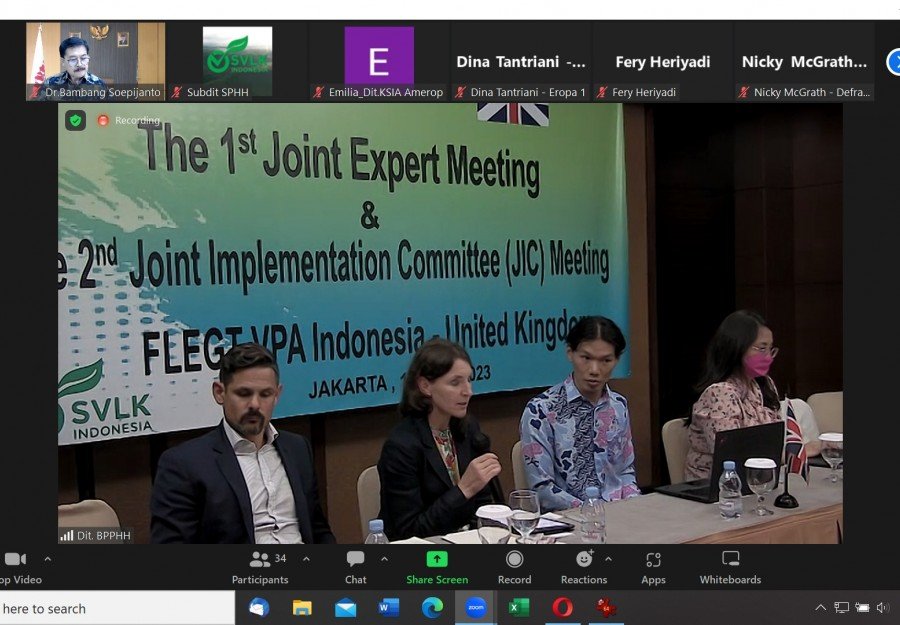Show hidden system tray icons
Screen dimensions: 900x625
(821, 607)
